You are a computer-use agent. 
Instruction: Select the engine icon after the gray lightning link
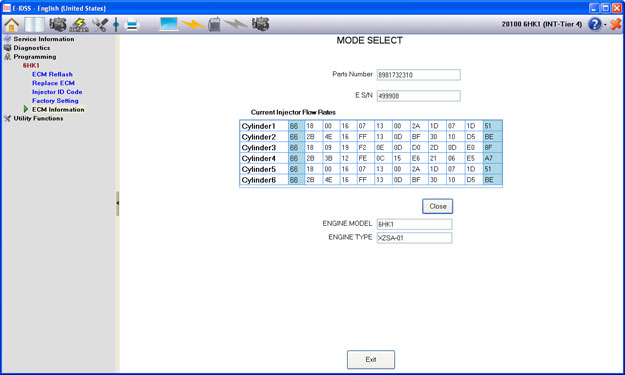pos(261,24)
